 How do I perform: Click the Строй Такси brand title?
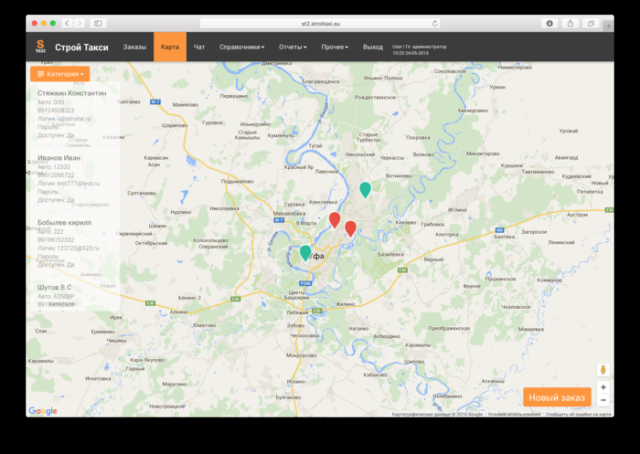pyautogui.click(x=82, y=47)
